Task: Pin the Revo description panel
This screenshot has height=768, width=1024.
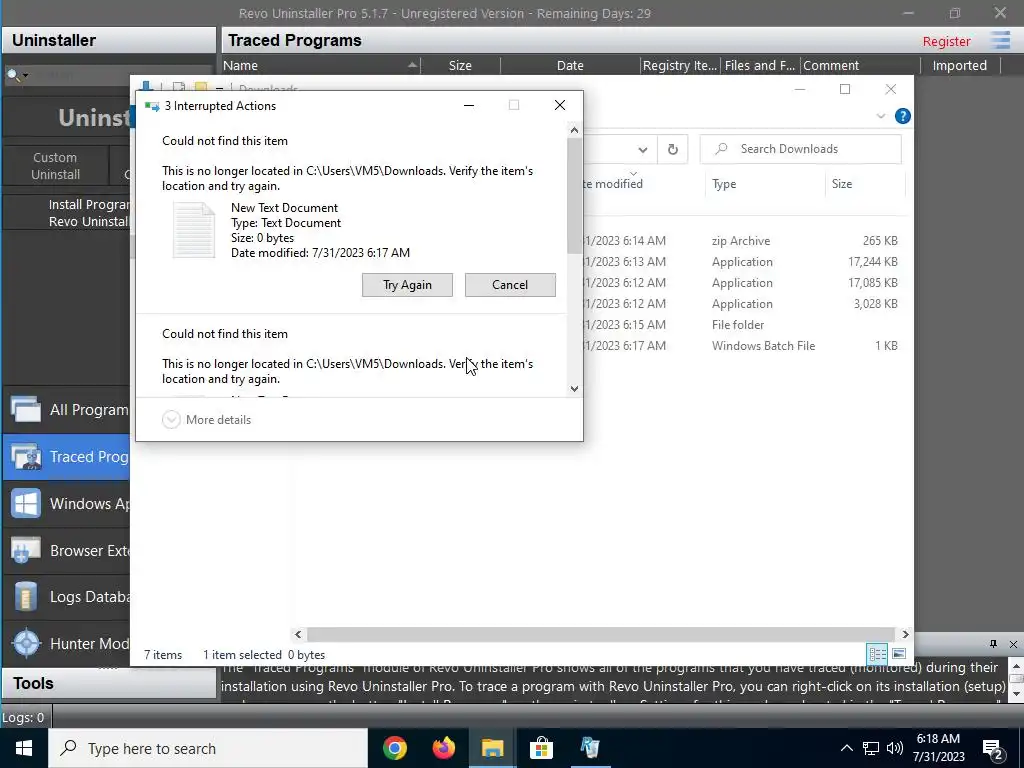Action: pyautogui.click(x=993, y=644)
